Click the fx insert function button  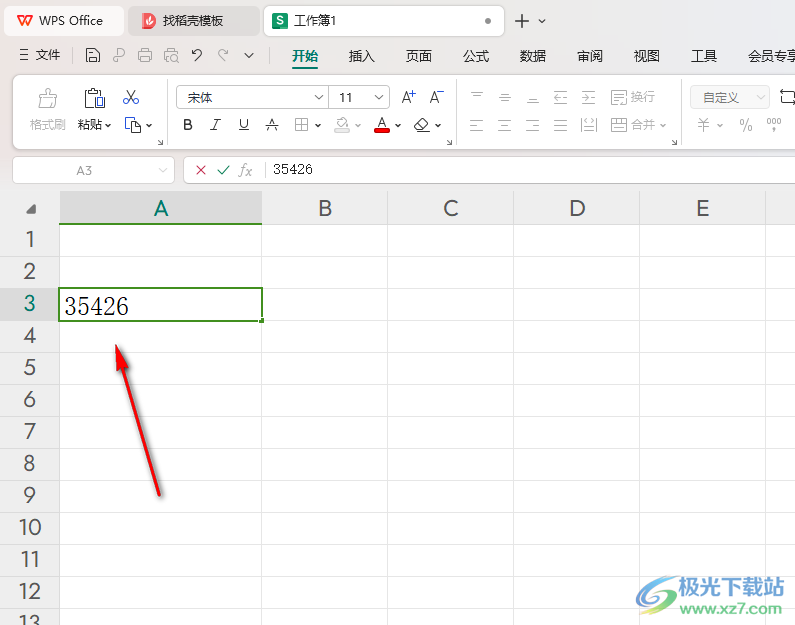tap(245, 170)
